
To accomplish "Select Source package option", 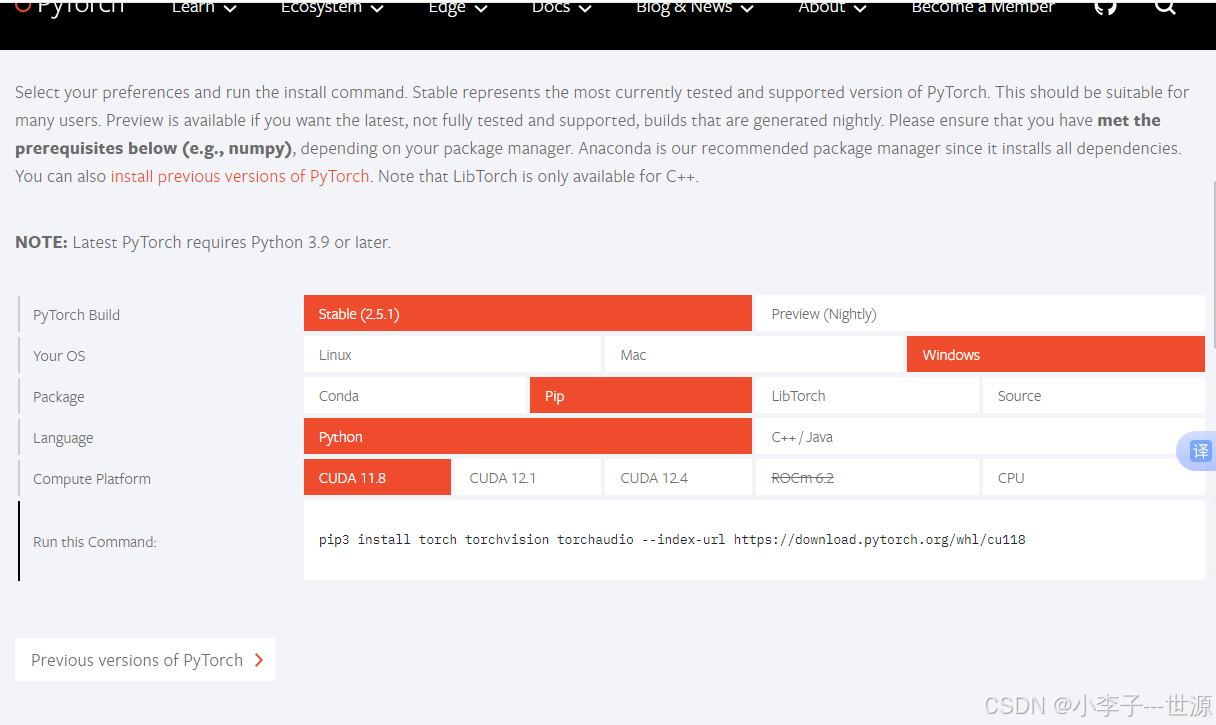I will (x=1094, y=395).
